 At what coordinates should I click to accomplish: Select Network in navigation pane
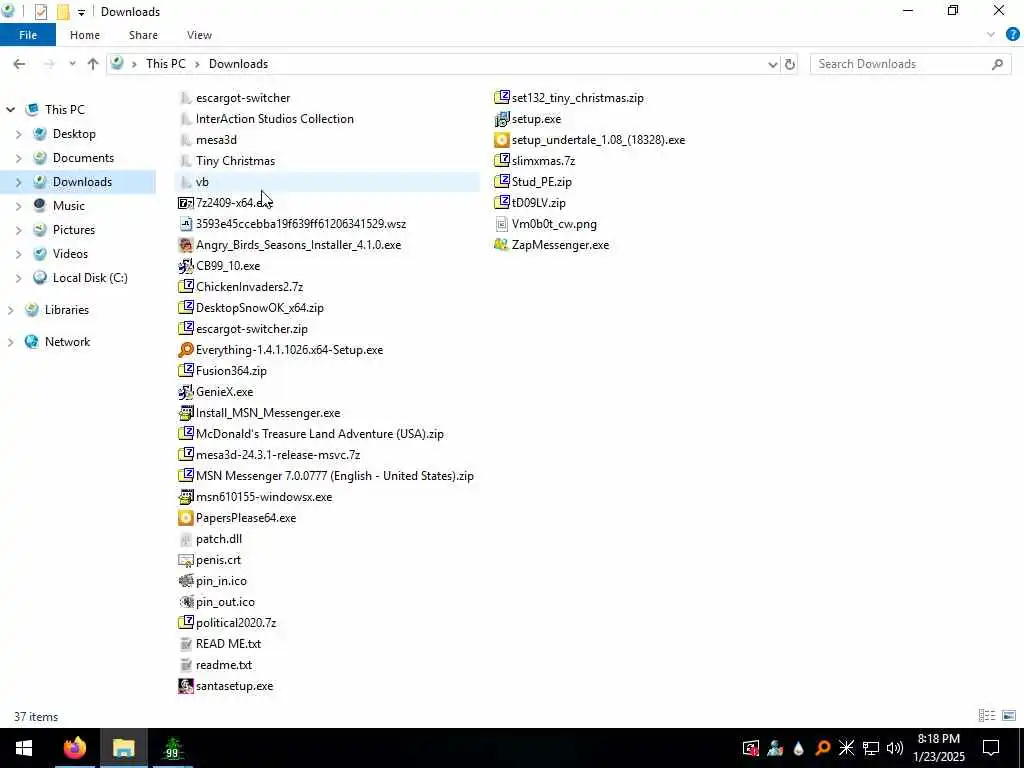pyautogui.click(x=67, y=342)
